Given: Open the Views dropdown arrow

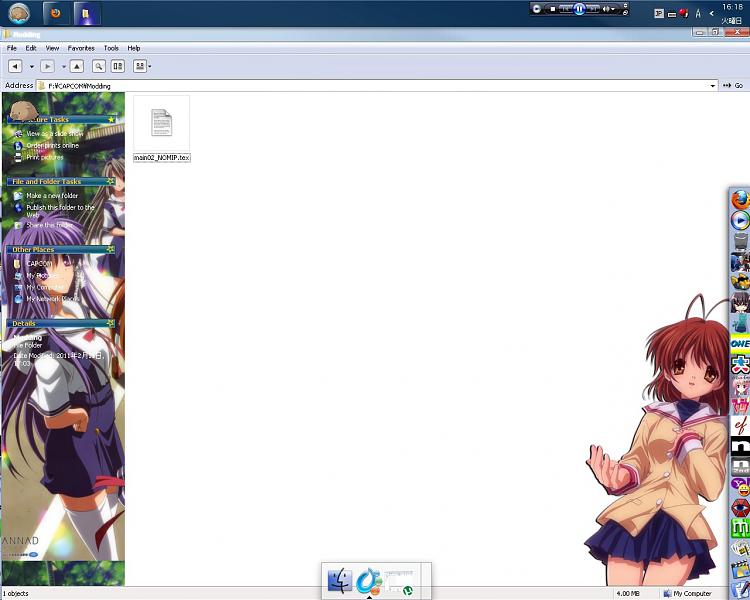Looking at the screenshot, I should (x=150, y=67).
